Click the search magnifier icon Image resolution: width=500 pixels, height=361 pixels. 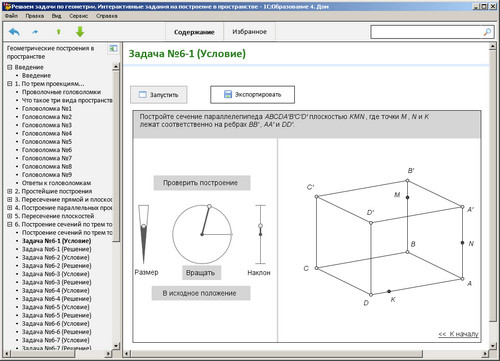click(487, 32)
